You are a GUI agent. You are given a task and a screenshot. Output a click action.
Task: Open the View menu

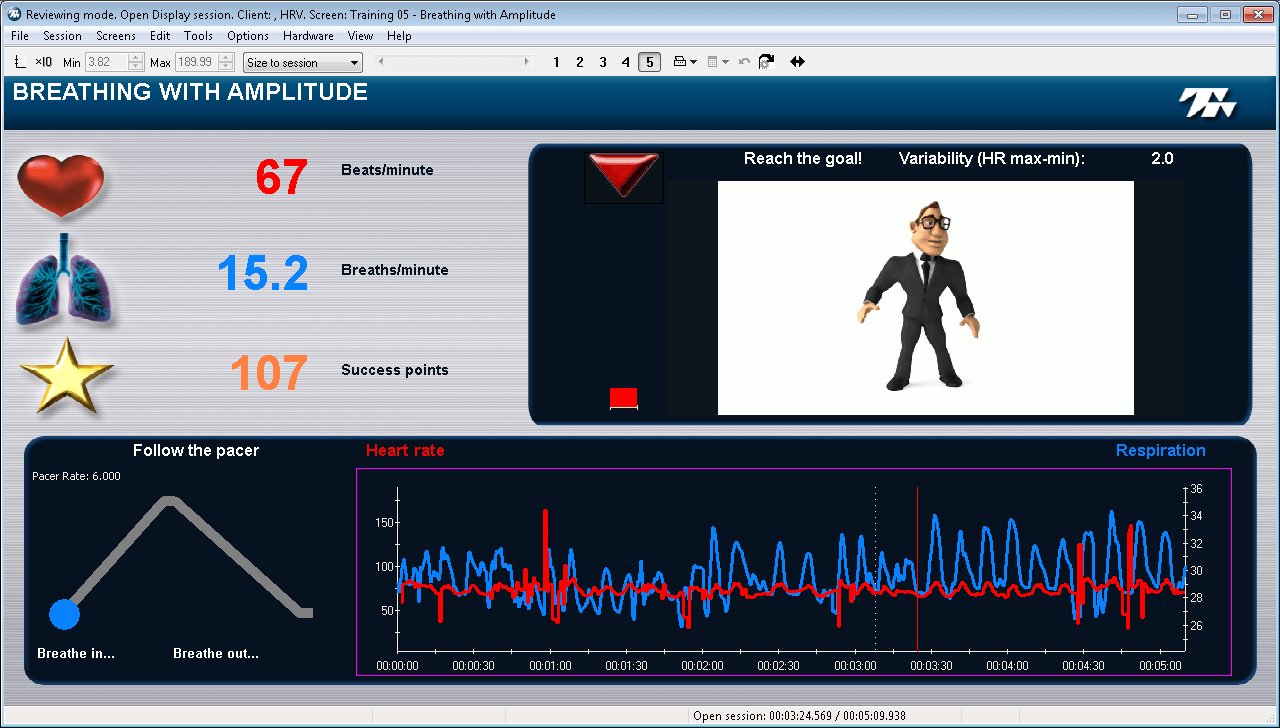click(x=360, y=36)
